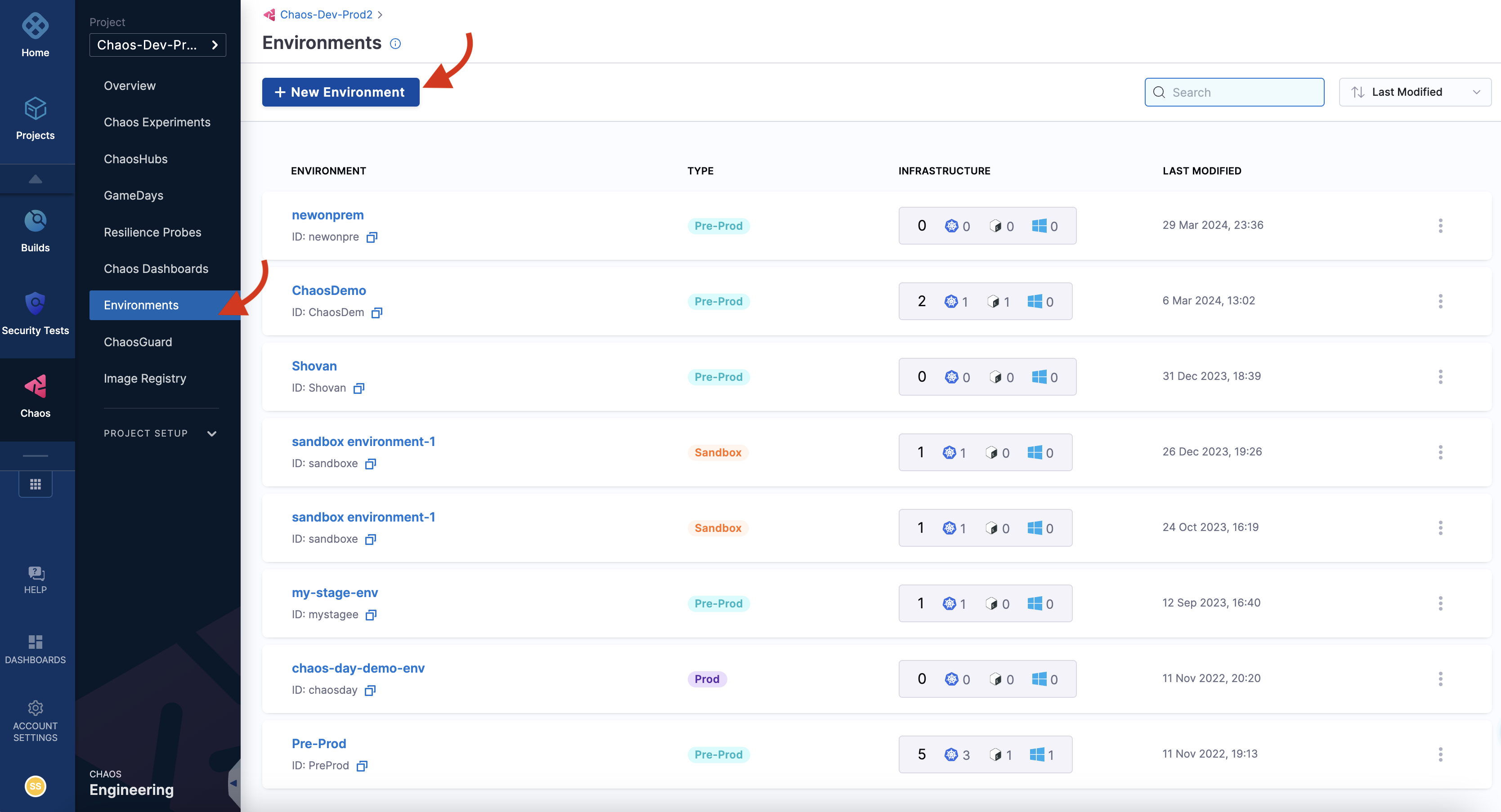Open the newonprem environment

point(327,215)
